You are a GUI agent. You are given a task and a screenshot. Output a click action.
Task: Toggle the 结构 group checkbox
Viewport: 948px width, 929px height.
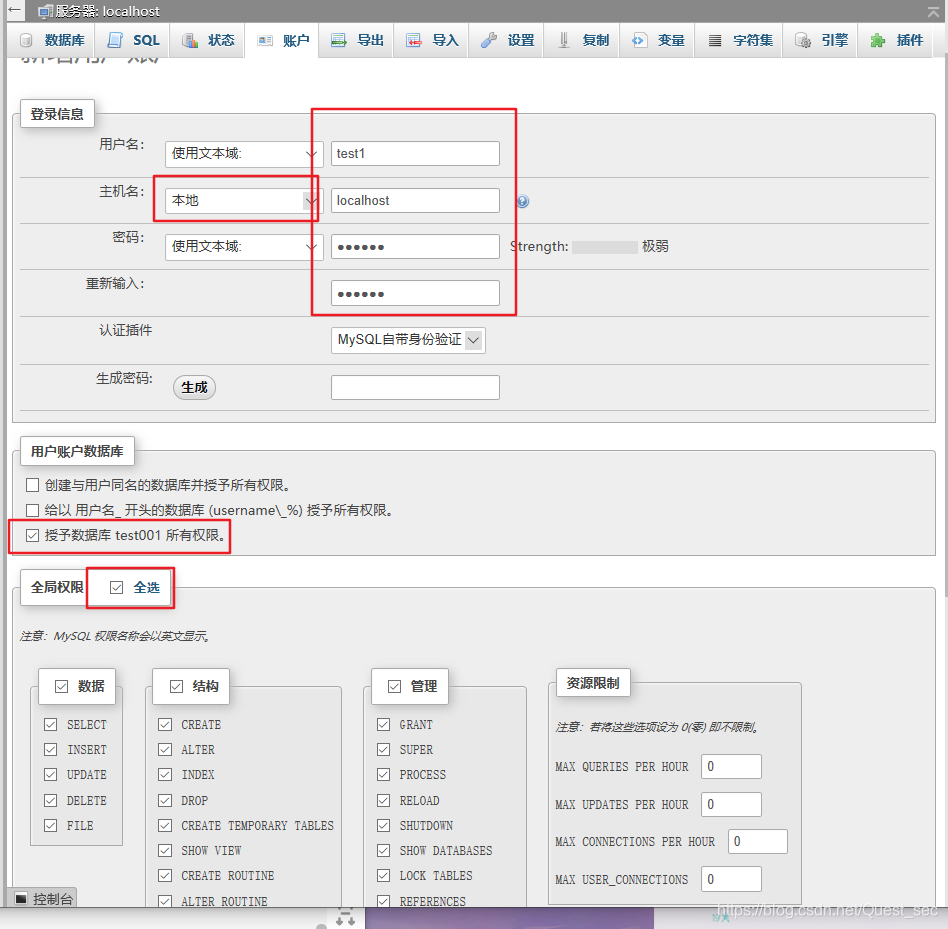click(x=177, y=686)
